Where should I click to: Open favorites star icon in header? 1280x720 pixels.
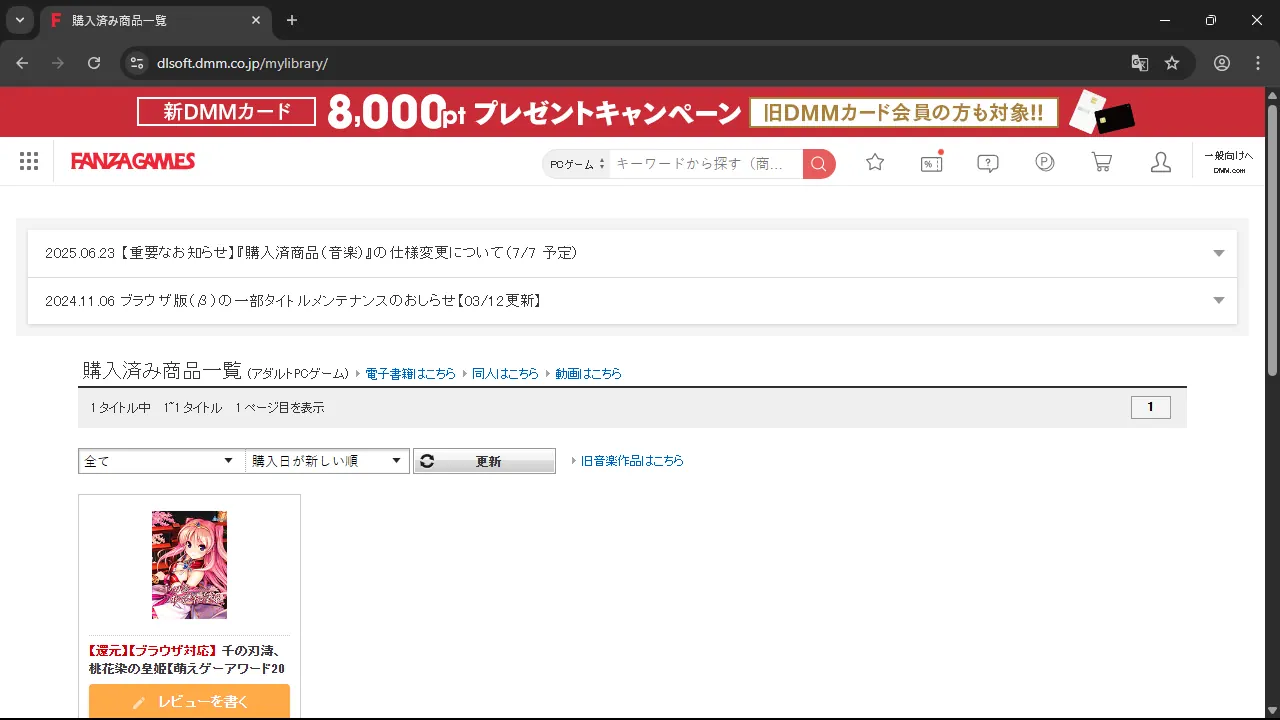pos(875,162)
